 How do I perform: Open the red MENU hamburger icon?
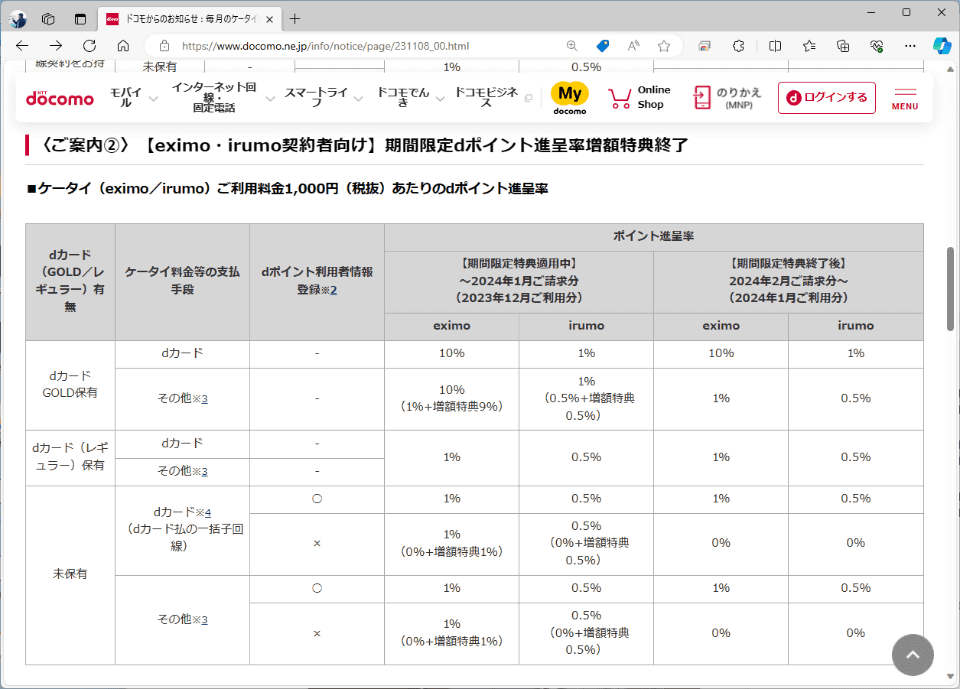coord(904,97)
